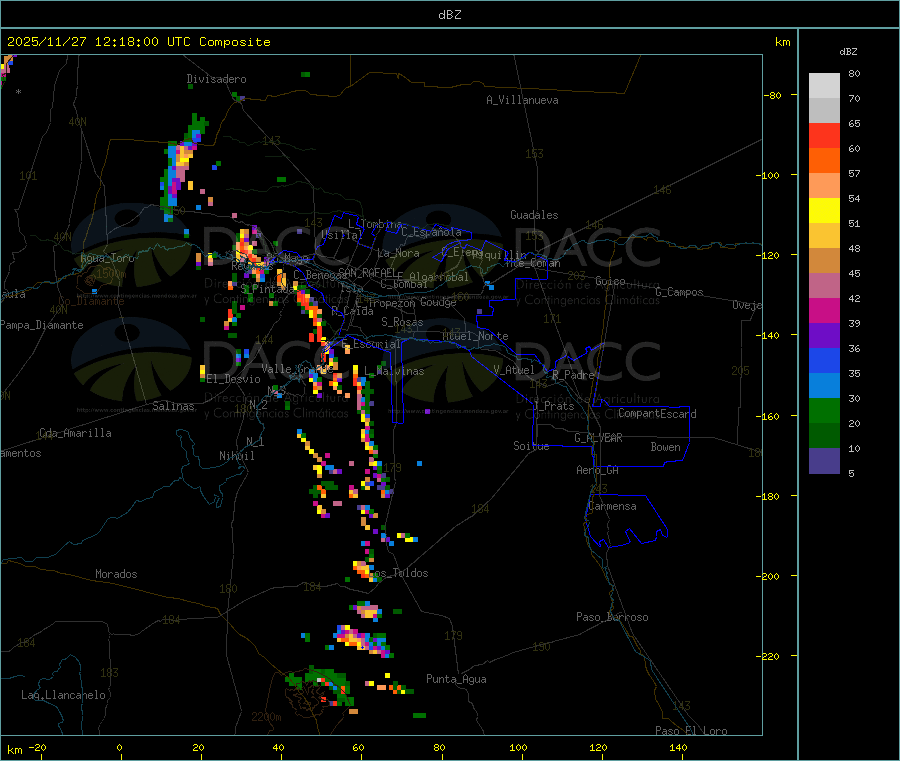Click the dark green 10-20 dBZ swatch
This screenshot has width=900, height=761.
[824, 436]
